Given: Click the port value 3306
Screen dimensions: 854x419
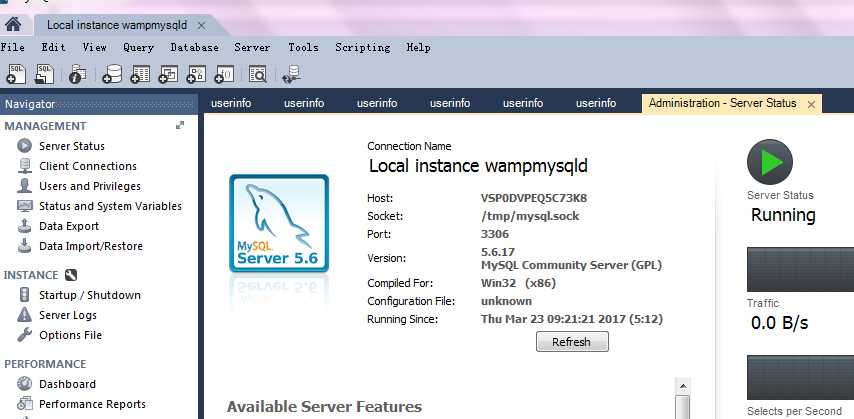Looking at the screenshot, I should point(495,234).
